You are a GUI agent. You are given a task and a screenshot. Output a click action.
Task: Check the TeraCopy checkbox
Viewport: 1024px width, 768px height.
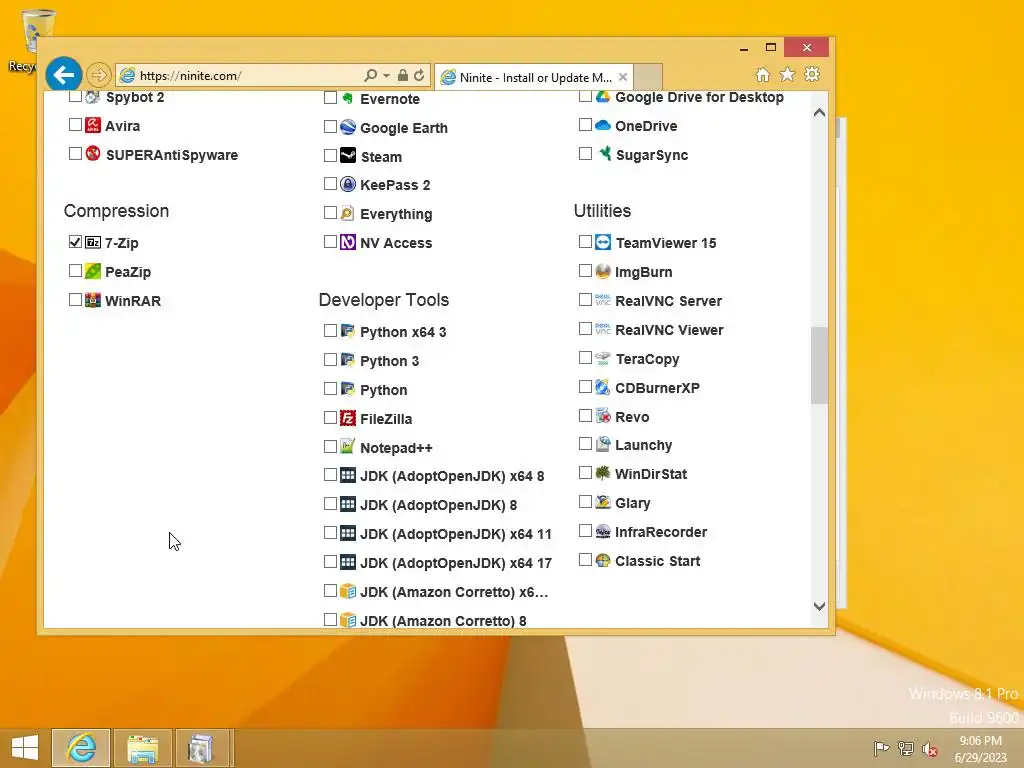coord(585,357)
